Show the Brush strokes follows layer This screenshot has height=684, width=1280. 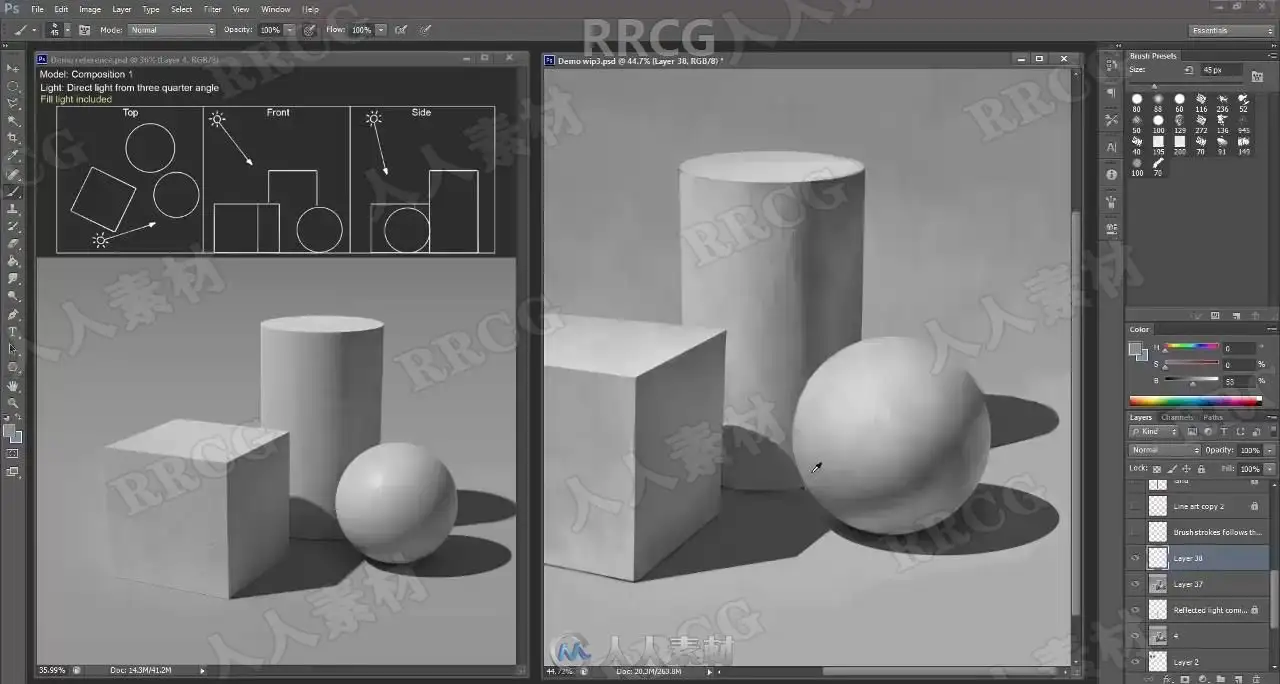click(x=1135, y=532)
